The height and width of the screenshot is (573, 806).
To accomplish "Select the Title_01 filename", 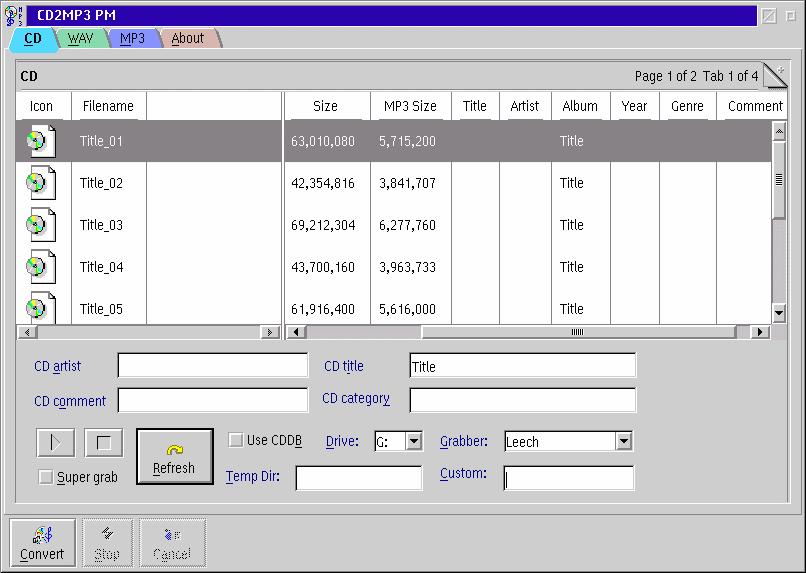I will point(101,141).
